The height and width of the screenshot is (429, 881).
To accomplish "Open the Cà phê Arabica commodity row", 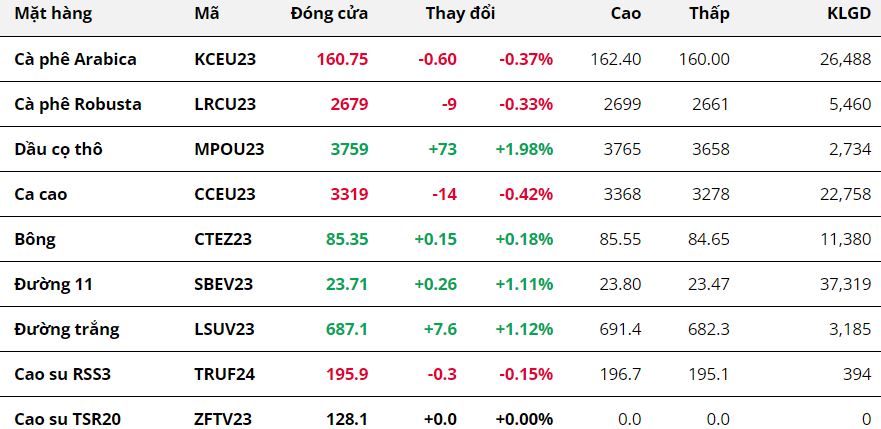I will (x=76, y=59).
